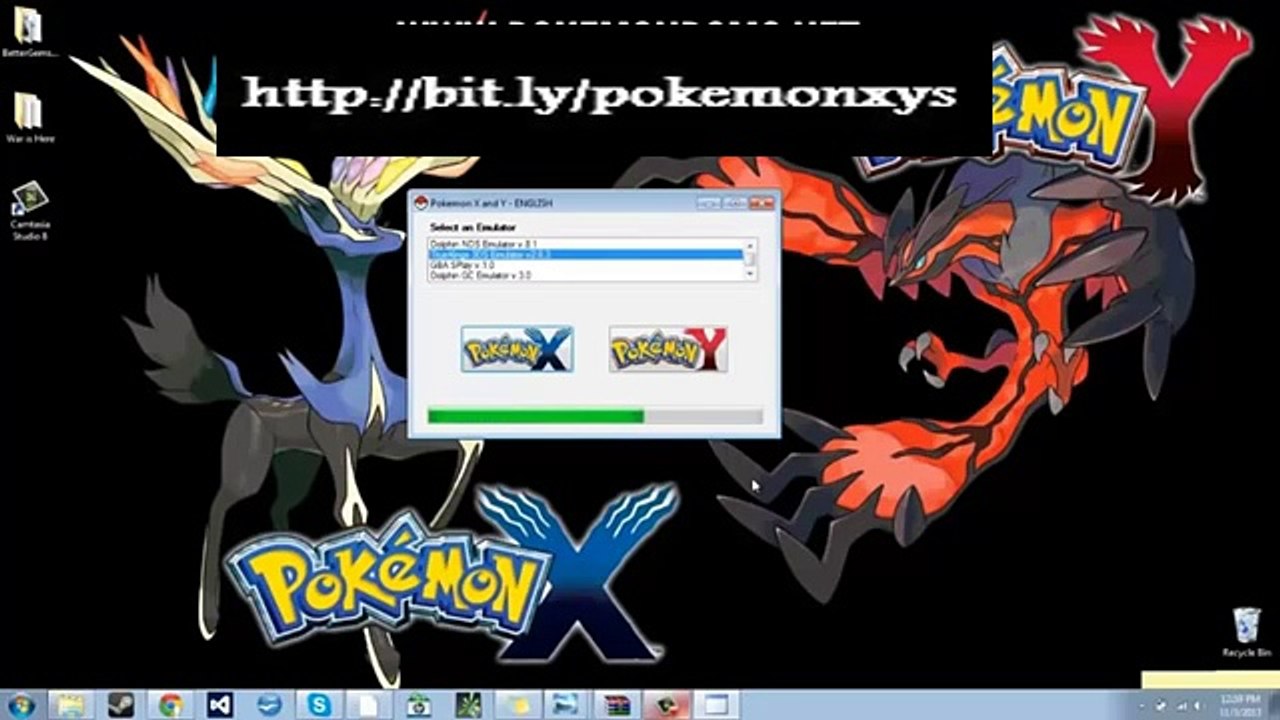Screen dimensions: 1280x720
Task: Open the Camtasia Studio 8 desktop shortcut
Action: pos(29,212)
